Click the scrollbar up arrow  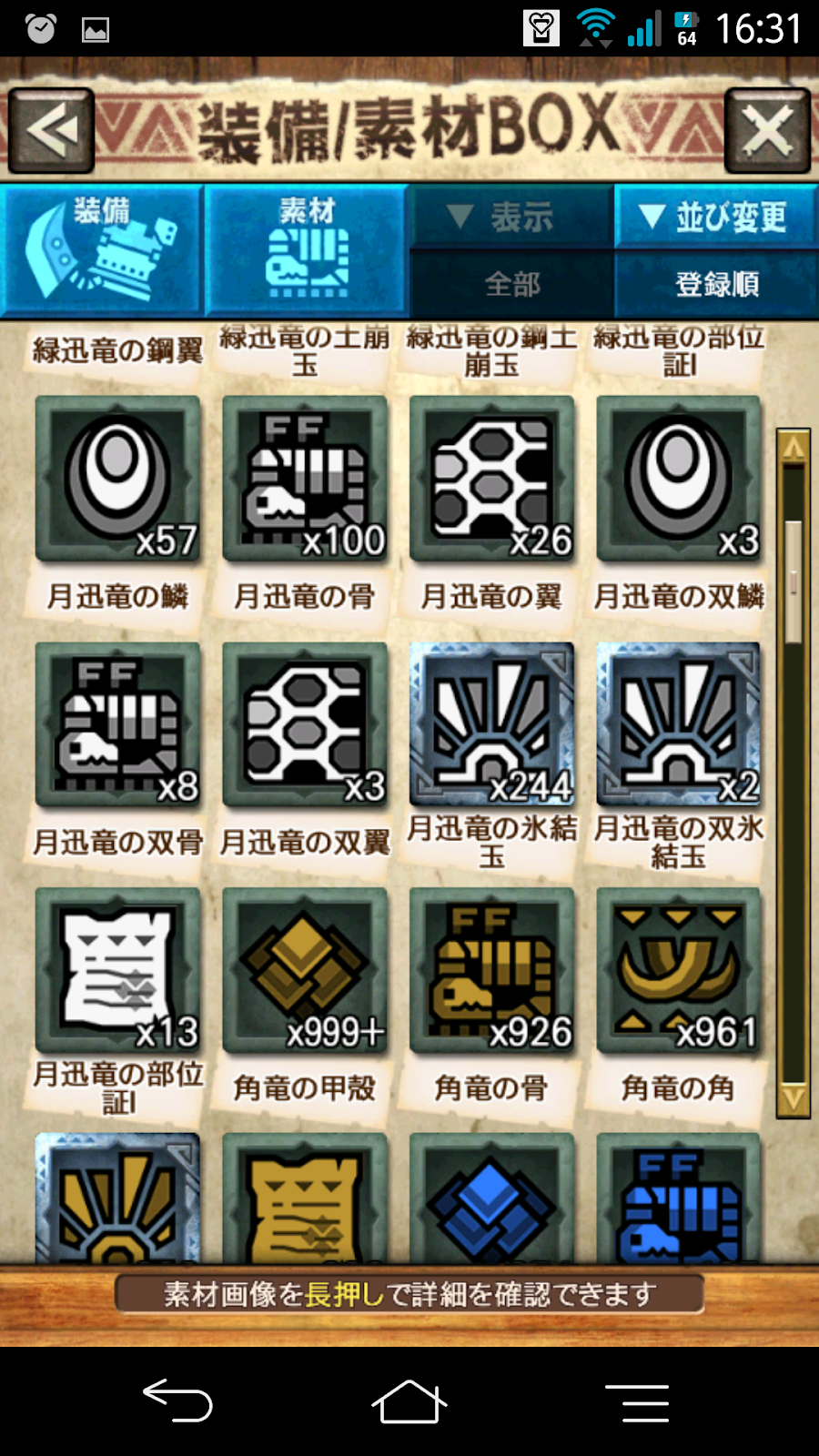point(794,447)
